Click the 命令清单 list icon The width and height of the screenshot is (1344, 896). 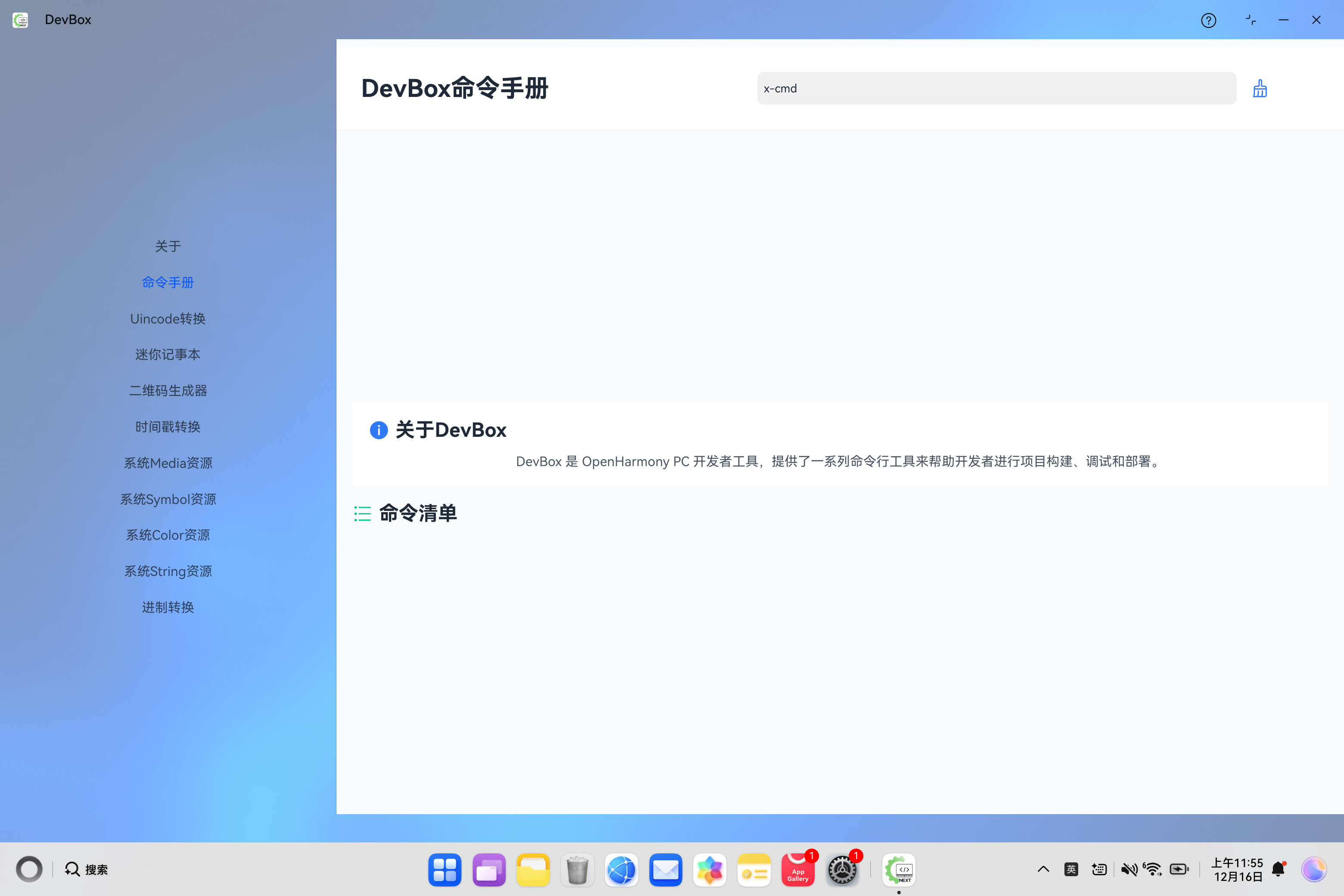coord(362,513)
